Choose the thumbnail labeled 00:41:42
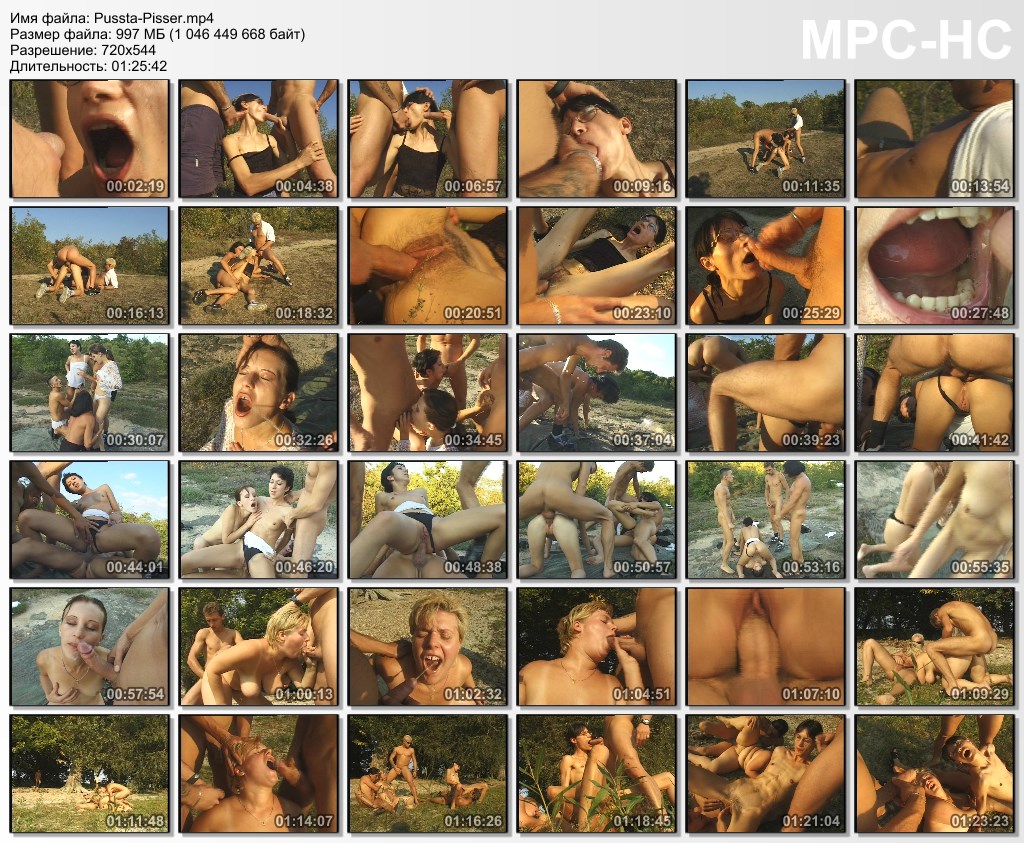 coord(935,392)
